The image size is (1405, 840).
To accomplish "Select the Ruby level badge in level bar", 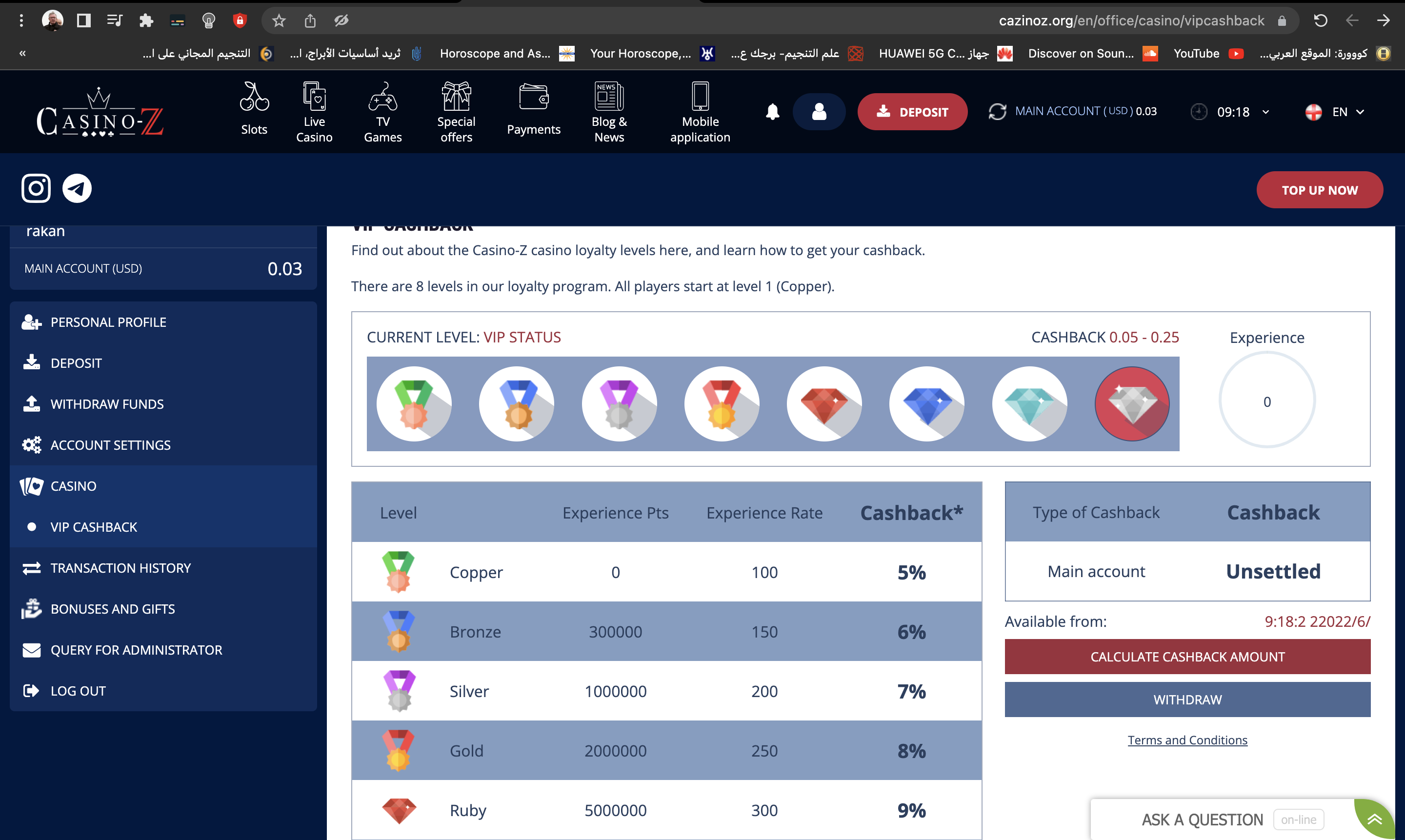I will coord(824,403).
